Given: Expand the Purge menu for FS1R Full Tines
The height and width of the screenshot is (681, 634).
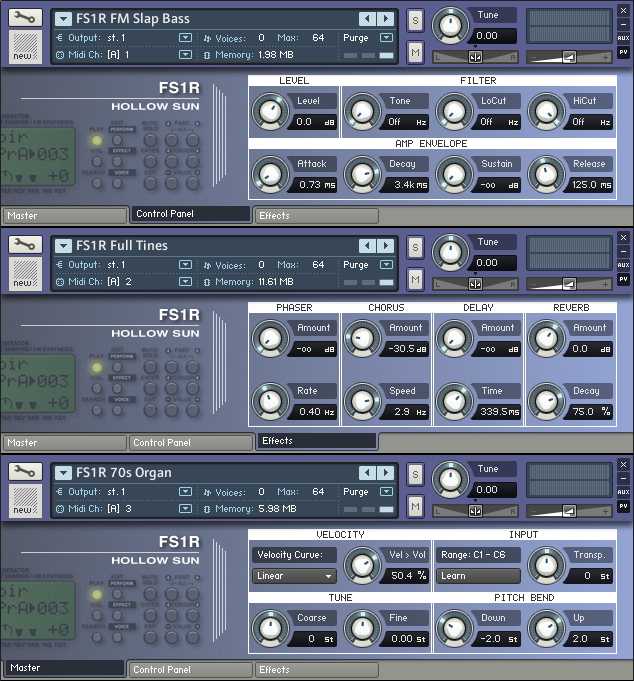Looking at the screenshot, I should click(x=387, y=265).
